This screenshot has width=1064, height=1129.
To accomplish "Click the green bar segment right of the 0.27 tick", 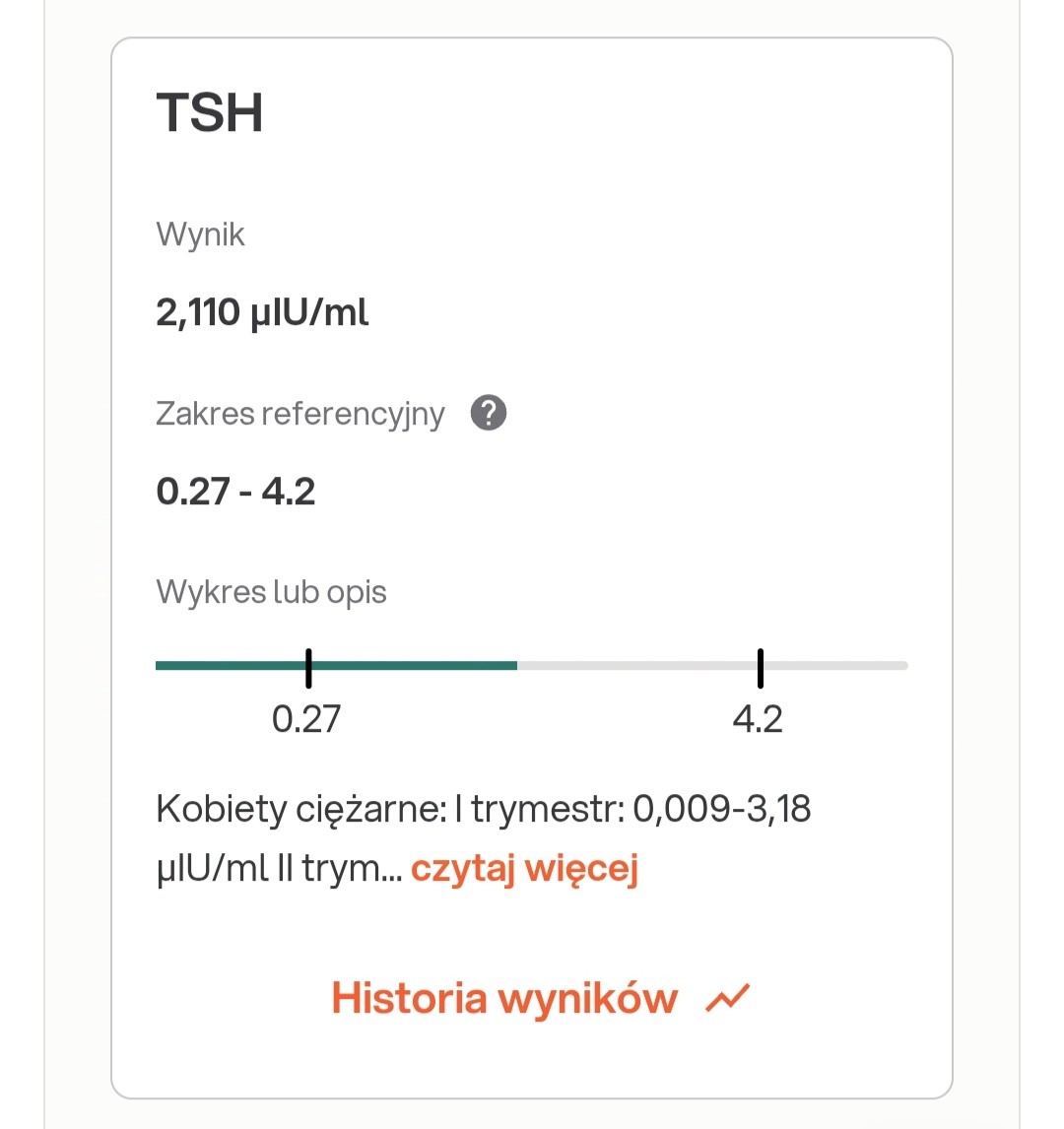I will click(414, 666).
